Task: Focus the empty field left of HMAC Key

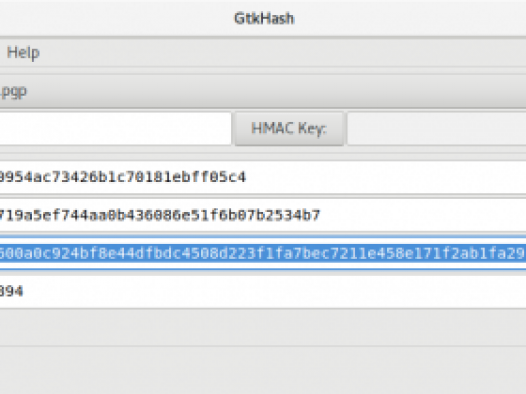Action: [115, 128]
